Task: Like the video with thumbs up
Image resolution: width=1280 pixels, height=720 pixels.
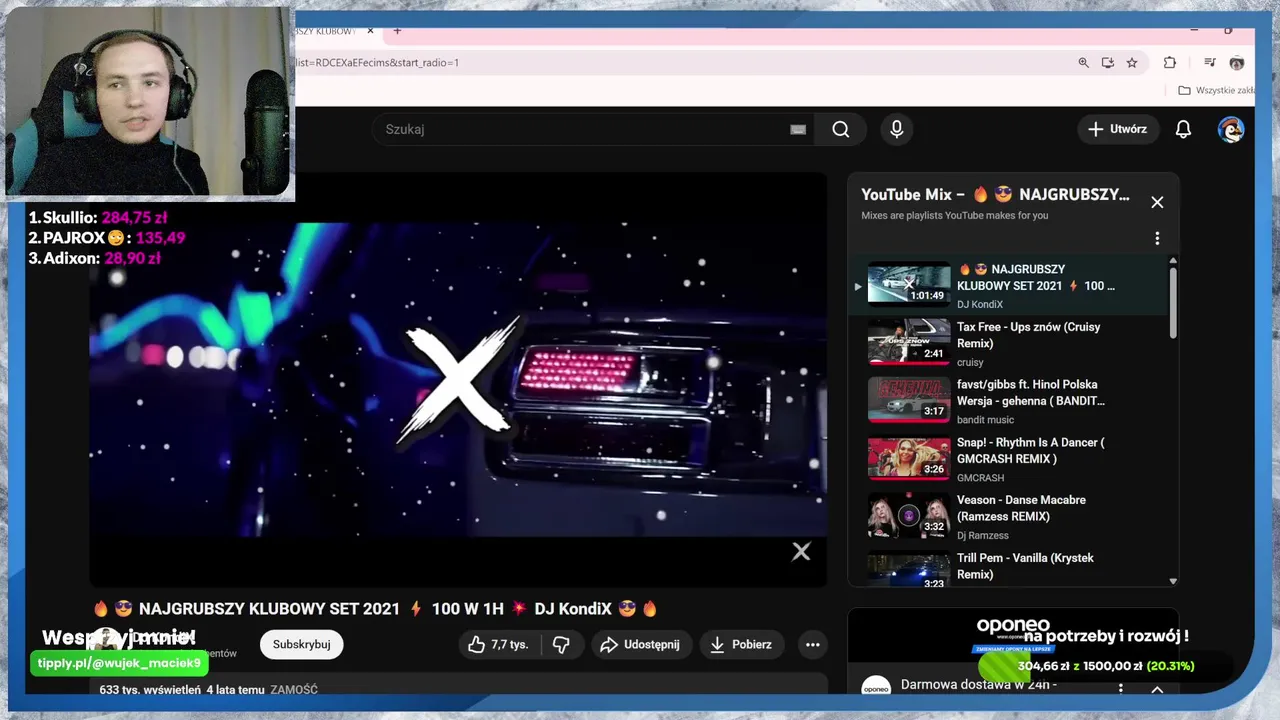Action: tap(498, 645)
